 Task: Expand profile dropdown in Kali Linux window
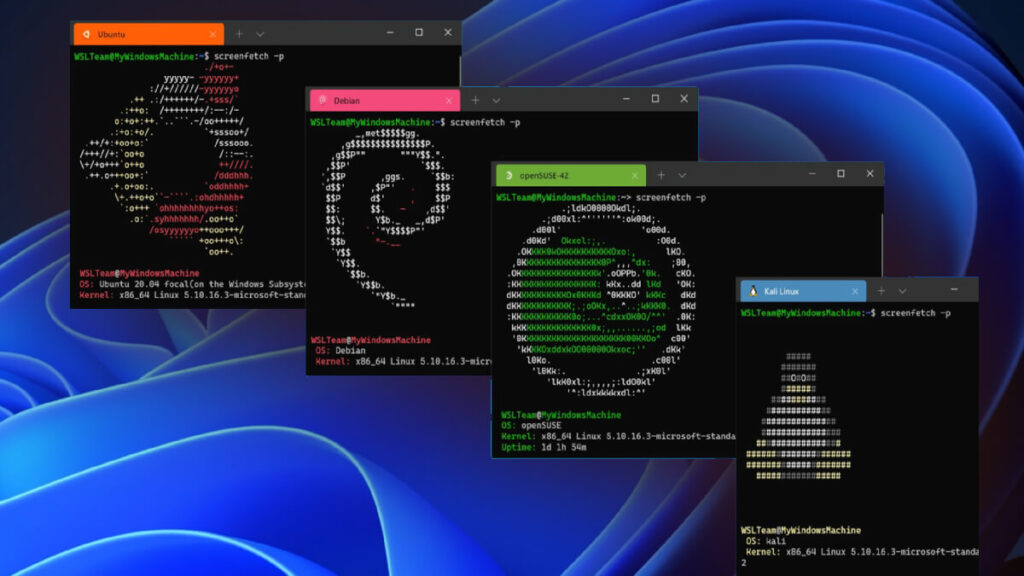(x=902, y=291)
